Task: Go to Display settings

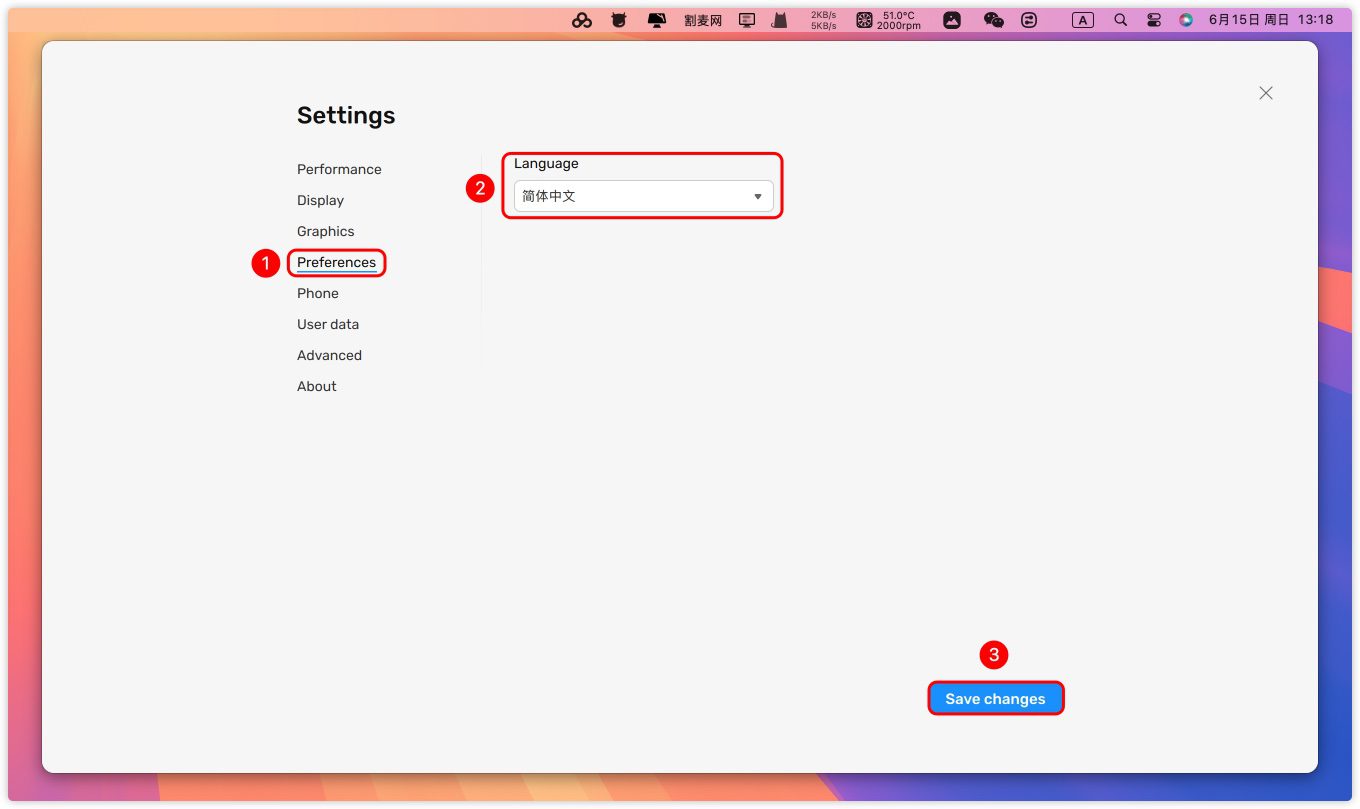Action: 320,200
